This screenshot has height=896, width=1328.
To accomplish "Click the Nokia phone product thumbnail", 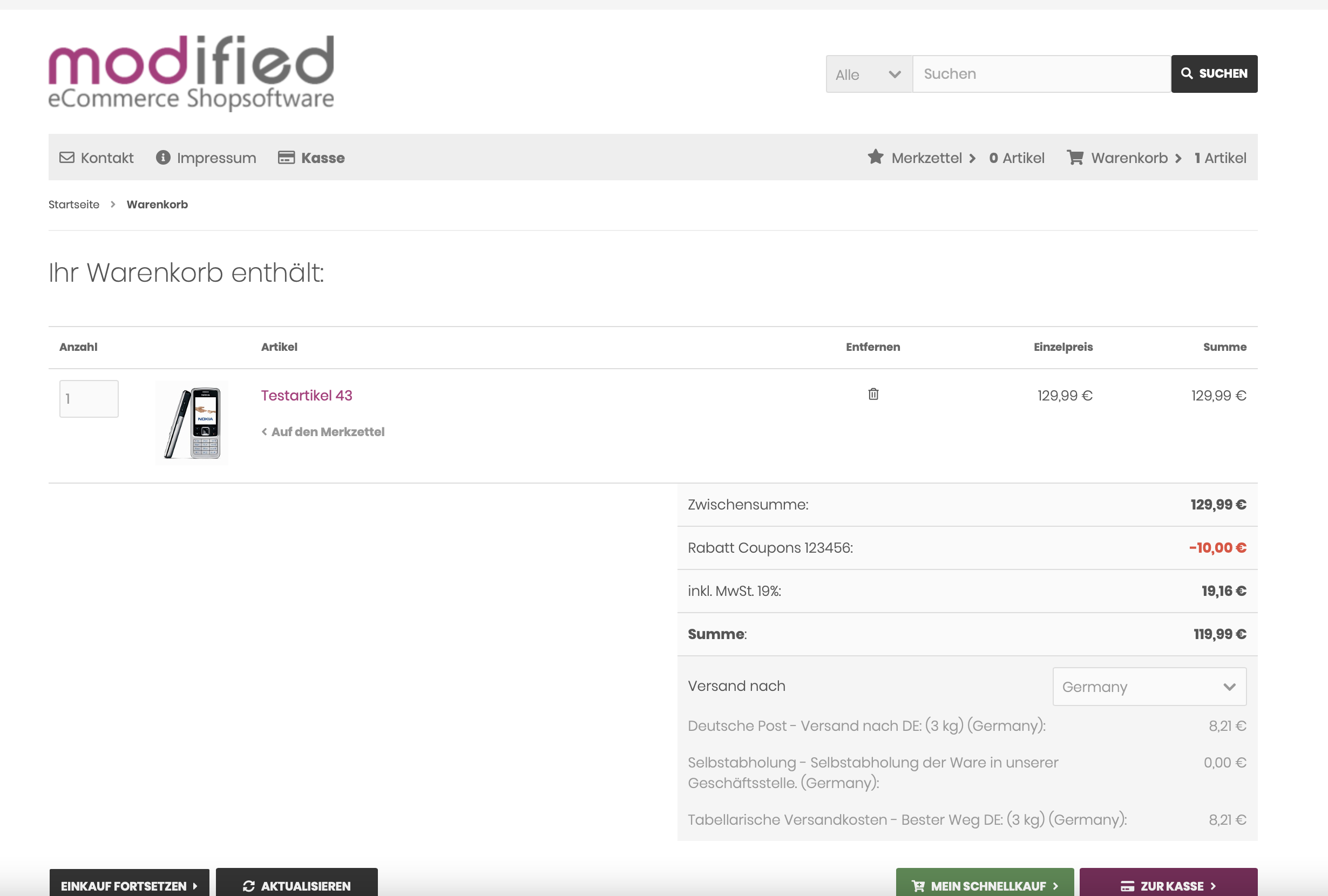I will pos(192,423).
